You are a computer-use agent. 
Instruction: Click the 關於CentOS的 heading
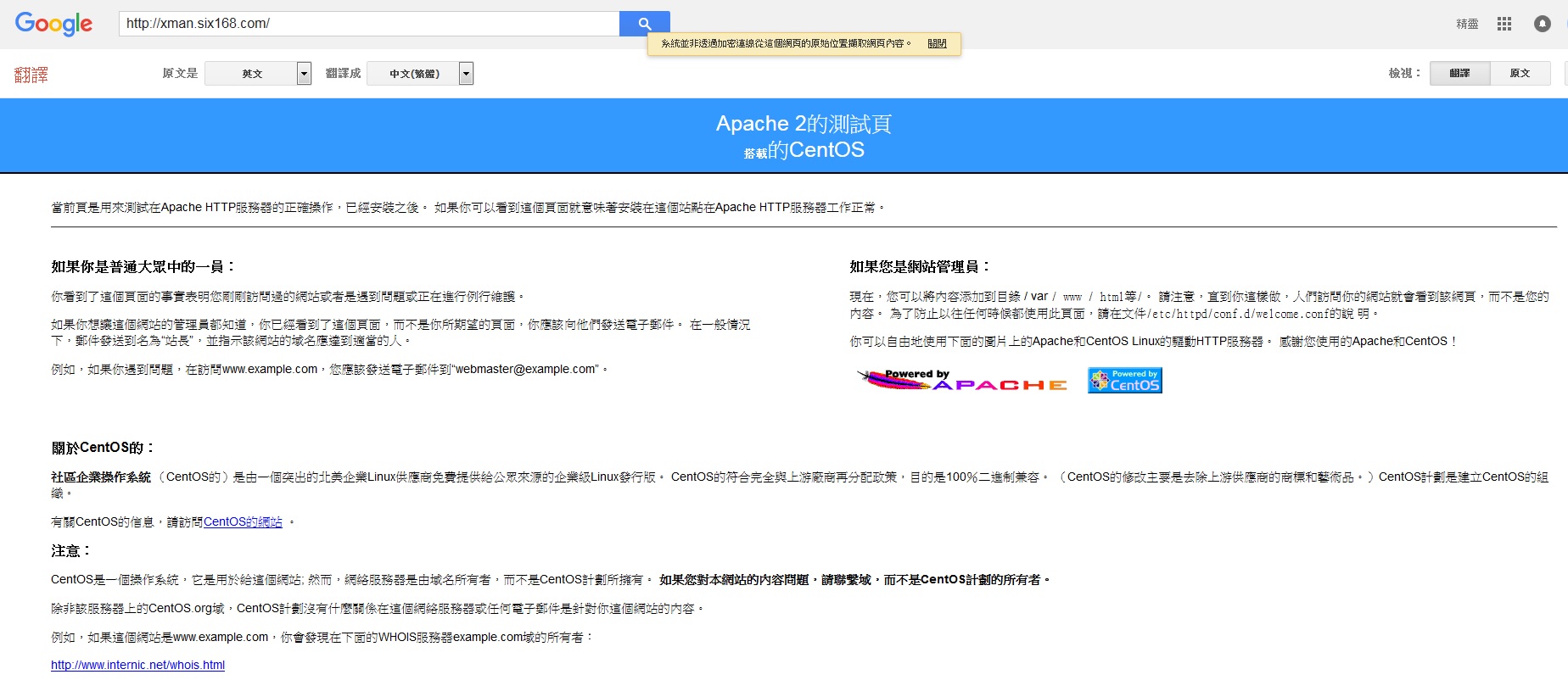point(103,448)
